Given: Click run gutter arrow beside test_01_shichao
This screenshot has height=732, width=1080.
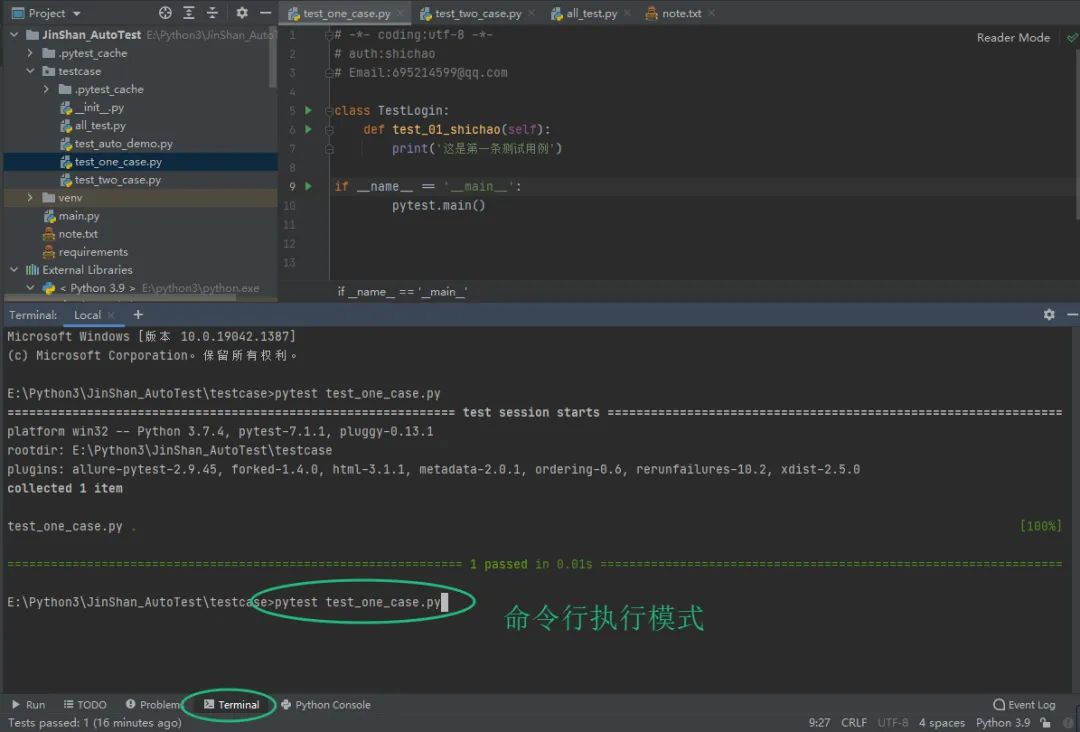Looking at the screenshot, I should [x=309, y=129].
